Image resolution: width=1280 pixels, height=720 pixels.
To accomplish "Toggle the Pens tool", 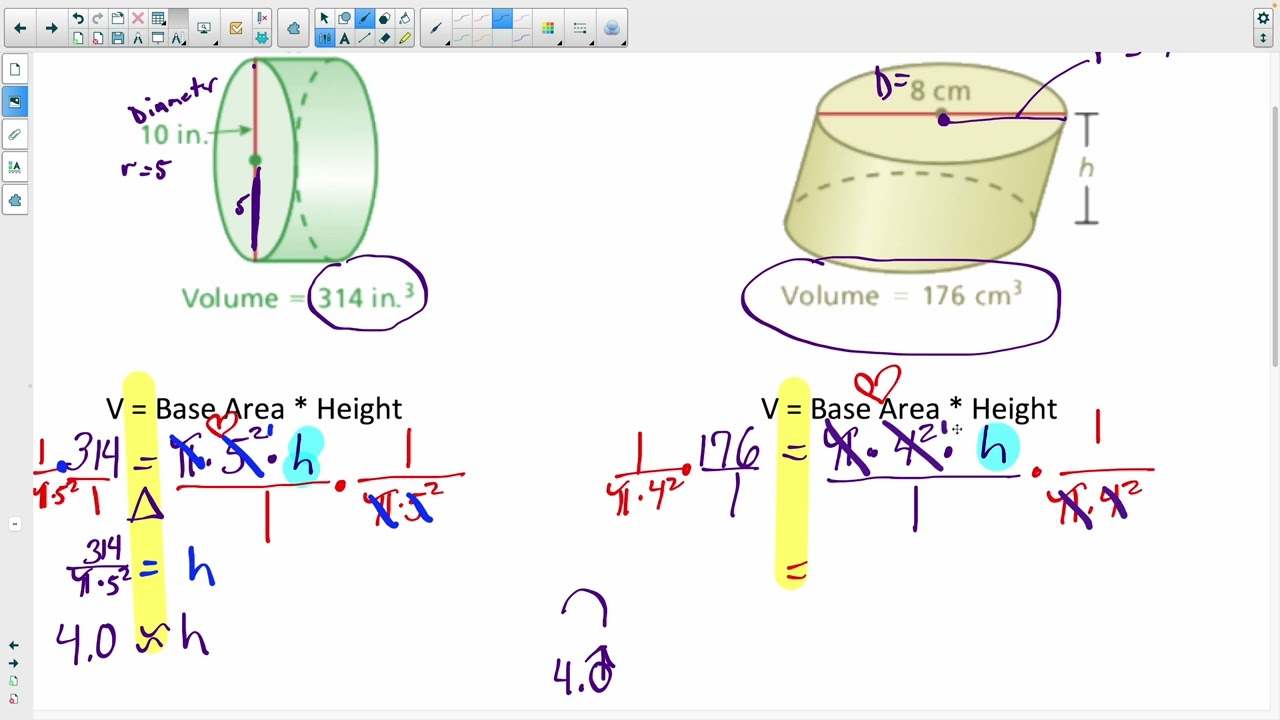I will pyautogui.click(x=324, y=38).
